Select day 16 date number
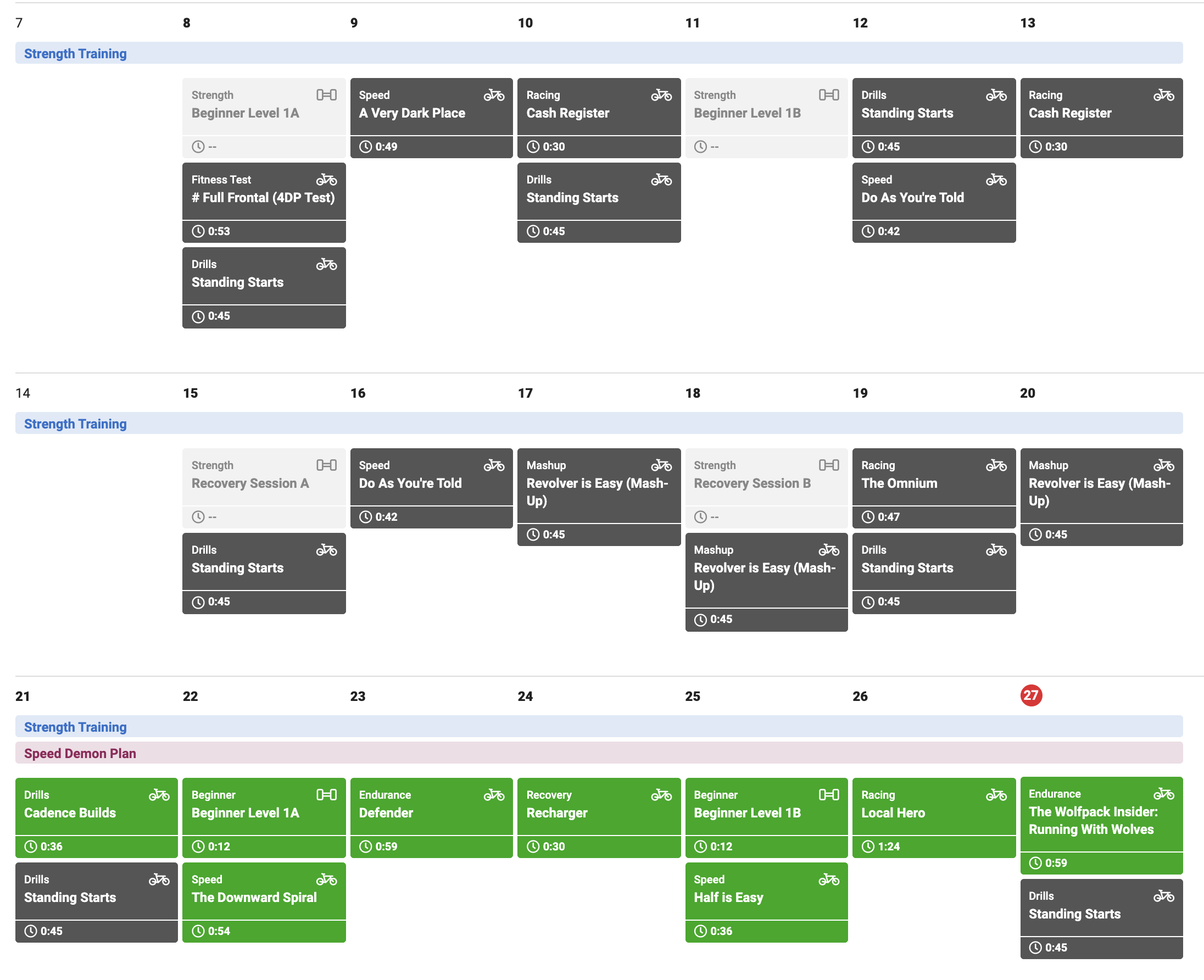Screen dimensions: 1204x980 tap(358, 393)
